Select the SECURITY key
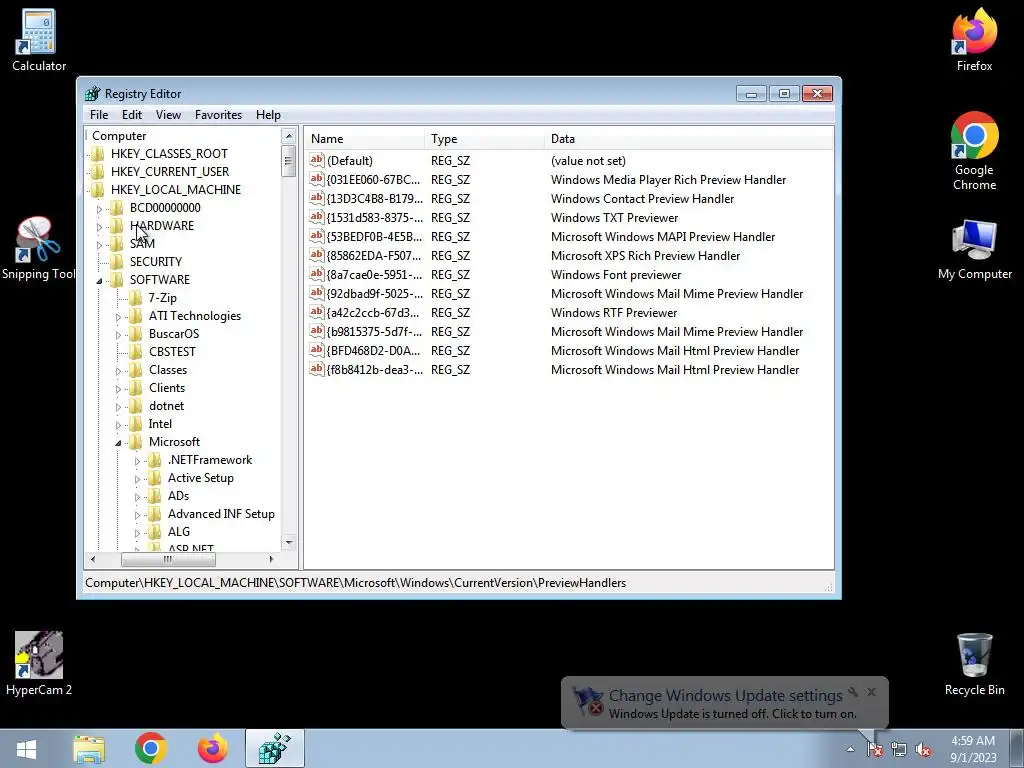1024x768 pixels. point(155,261)
